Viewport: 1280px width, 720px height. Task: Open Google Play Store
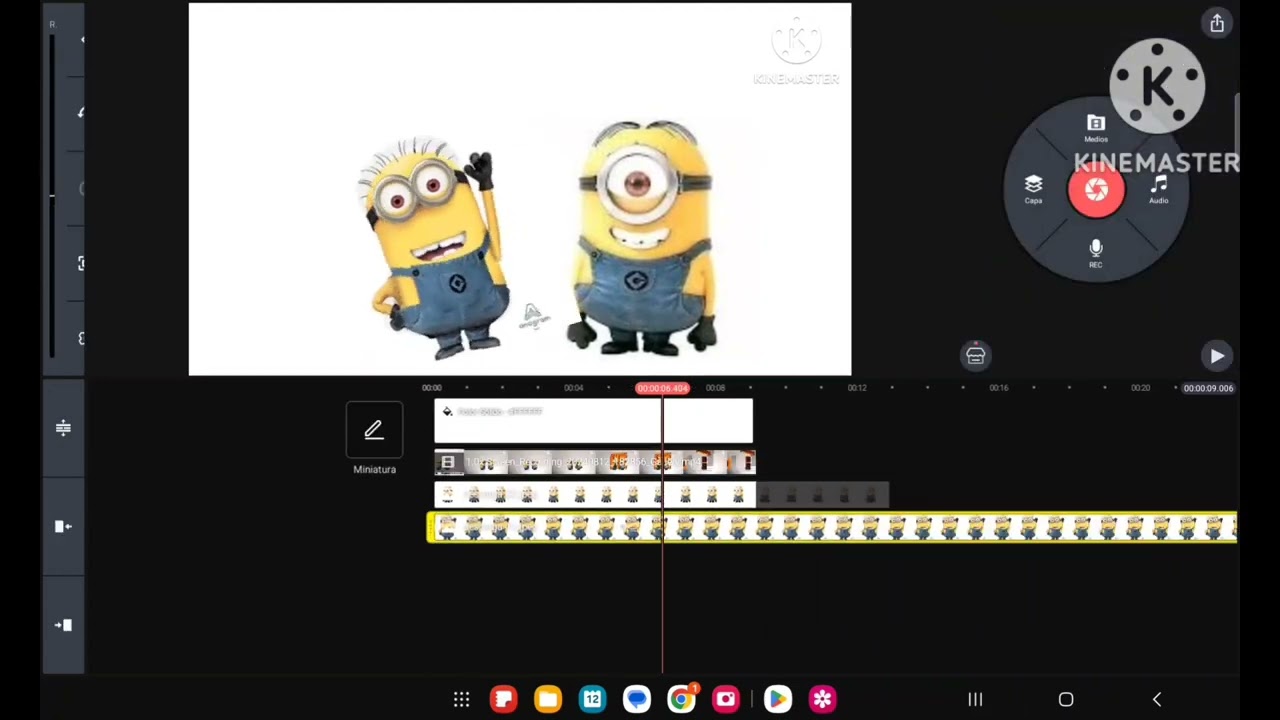tap(777, 699)
